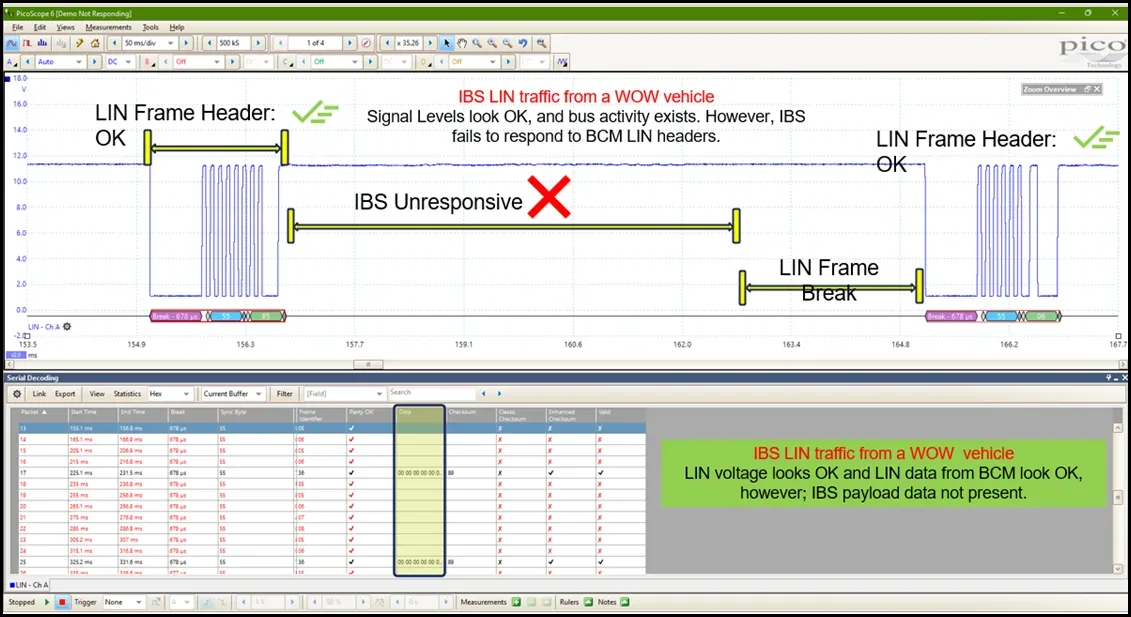
Task: Click the Link button in Serial Decoding
Action: (39, 394)
